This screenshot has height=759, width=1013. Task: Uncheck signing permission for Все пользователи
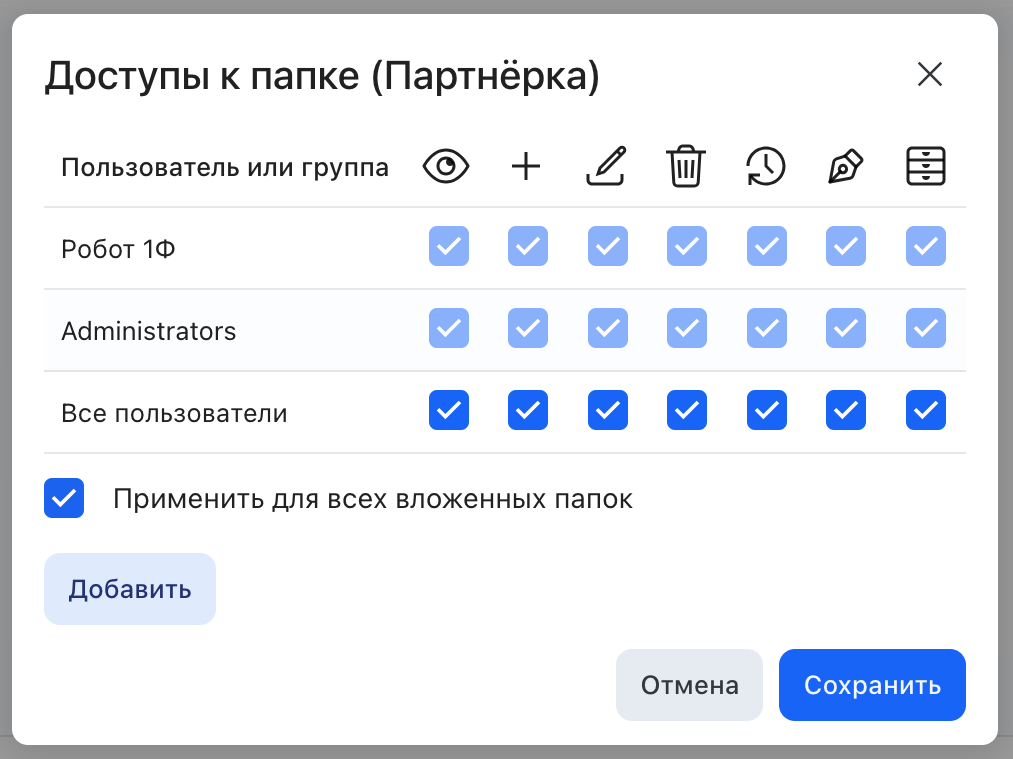point(846,410)
